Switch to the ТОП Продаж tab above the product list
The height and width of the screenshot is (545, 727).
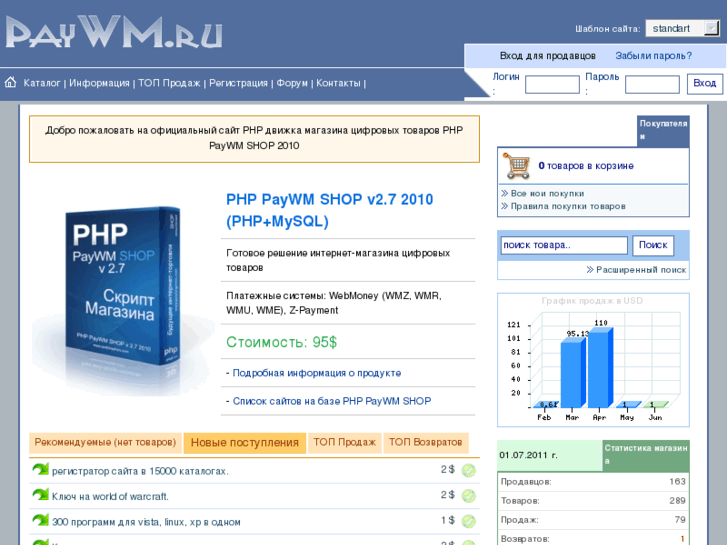pos(344,442)
